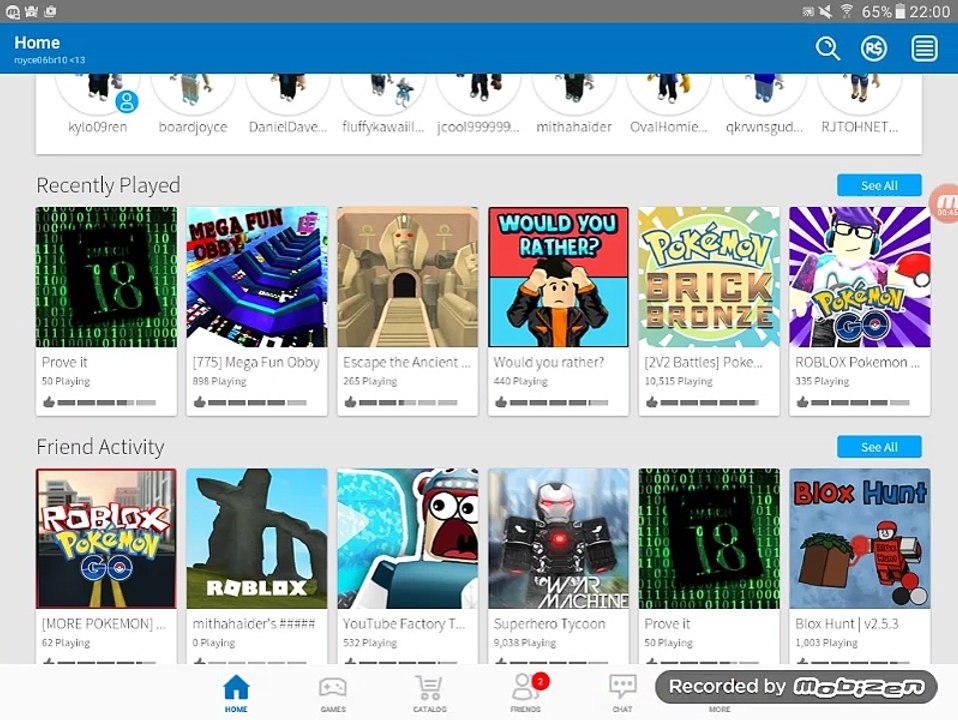Open the Friends tab with notification badge

(x=527, y=693)
